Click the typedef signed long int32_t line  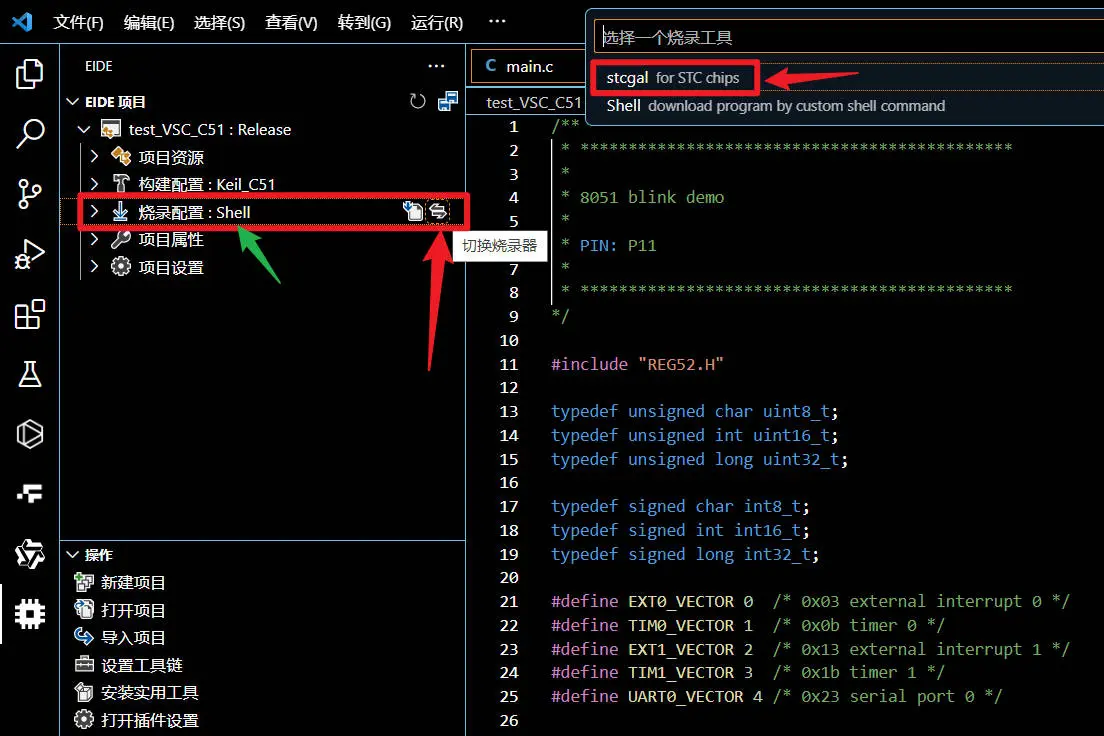pyautogui.click(x=685, y=554)
